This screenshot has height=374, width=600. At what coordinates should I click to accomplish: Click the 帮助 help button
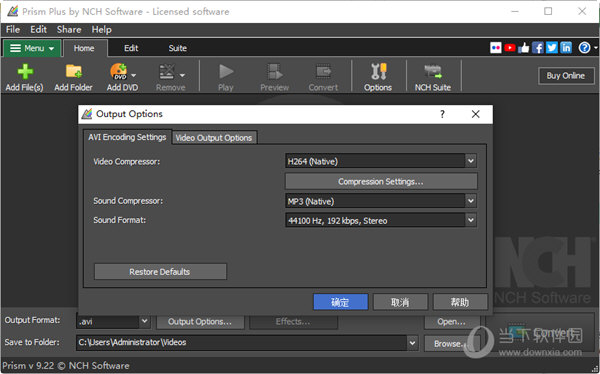click(460, 302)
